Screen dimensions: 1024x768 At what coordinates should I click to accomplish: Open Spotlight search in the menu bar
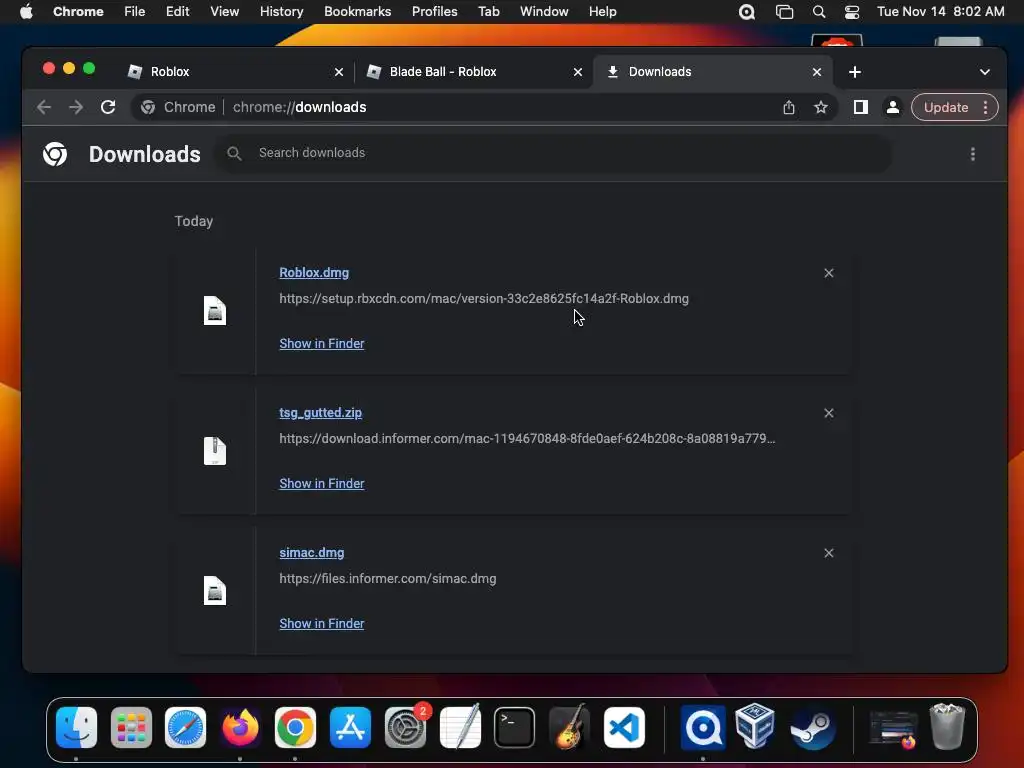819,12
